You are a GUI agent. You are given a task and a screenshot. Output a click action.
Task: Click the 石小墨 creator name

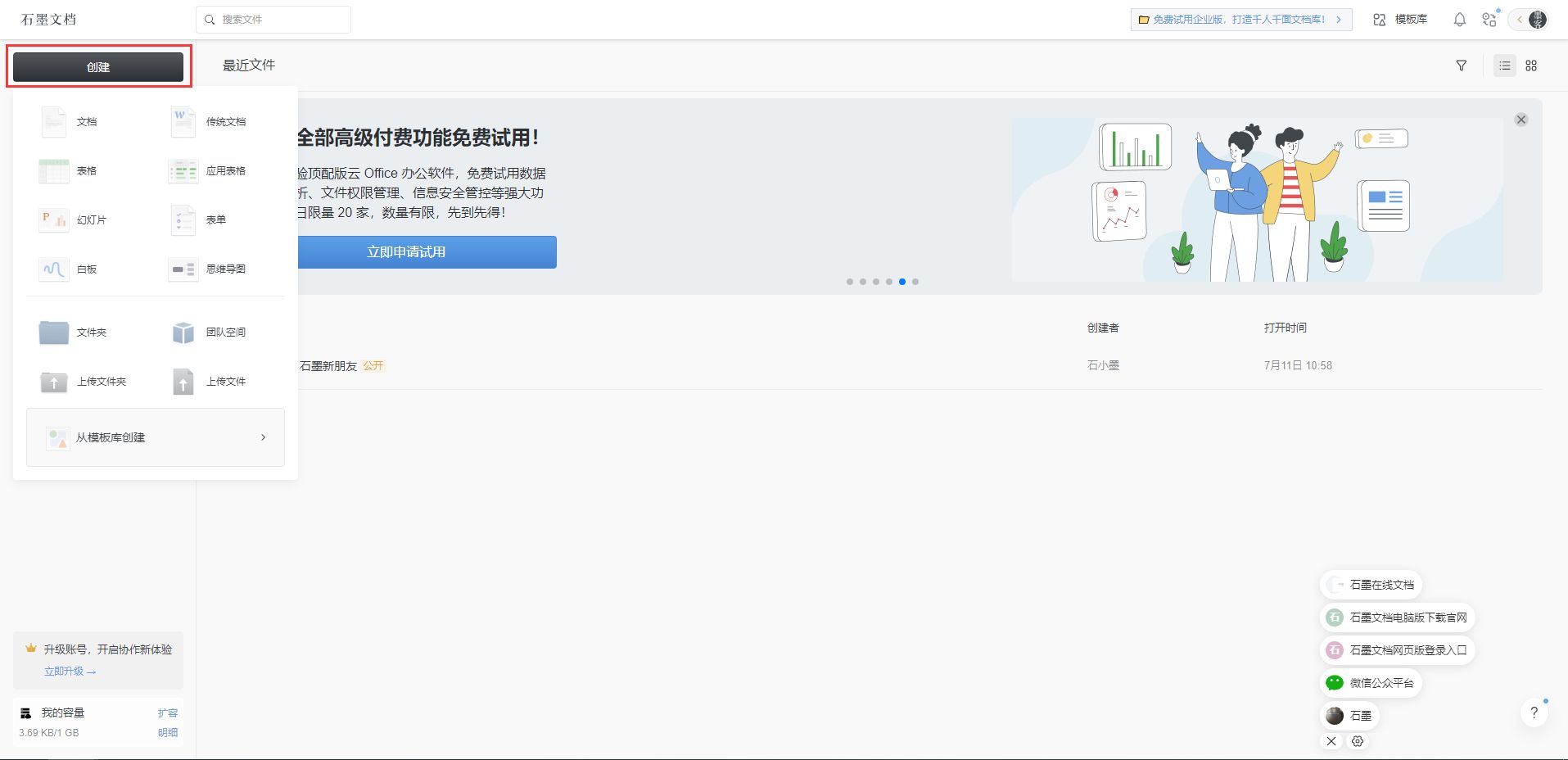pyautogui.click(x=1103, y=365)
